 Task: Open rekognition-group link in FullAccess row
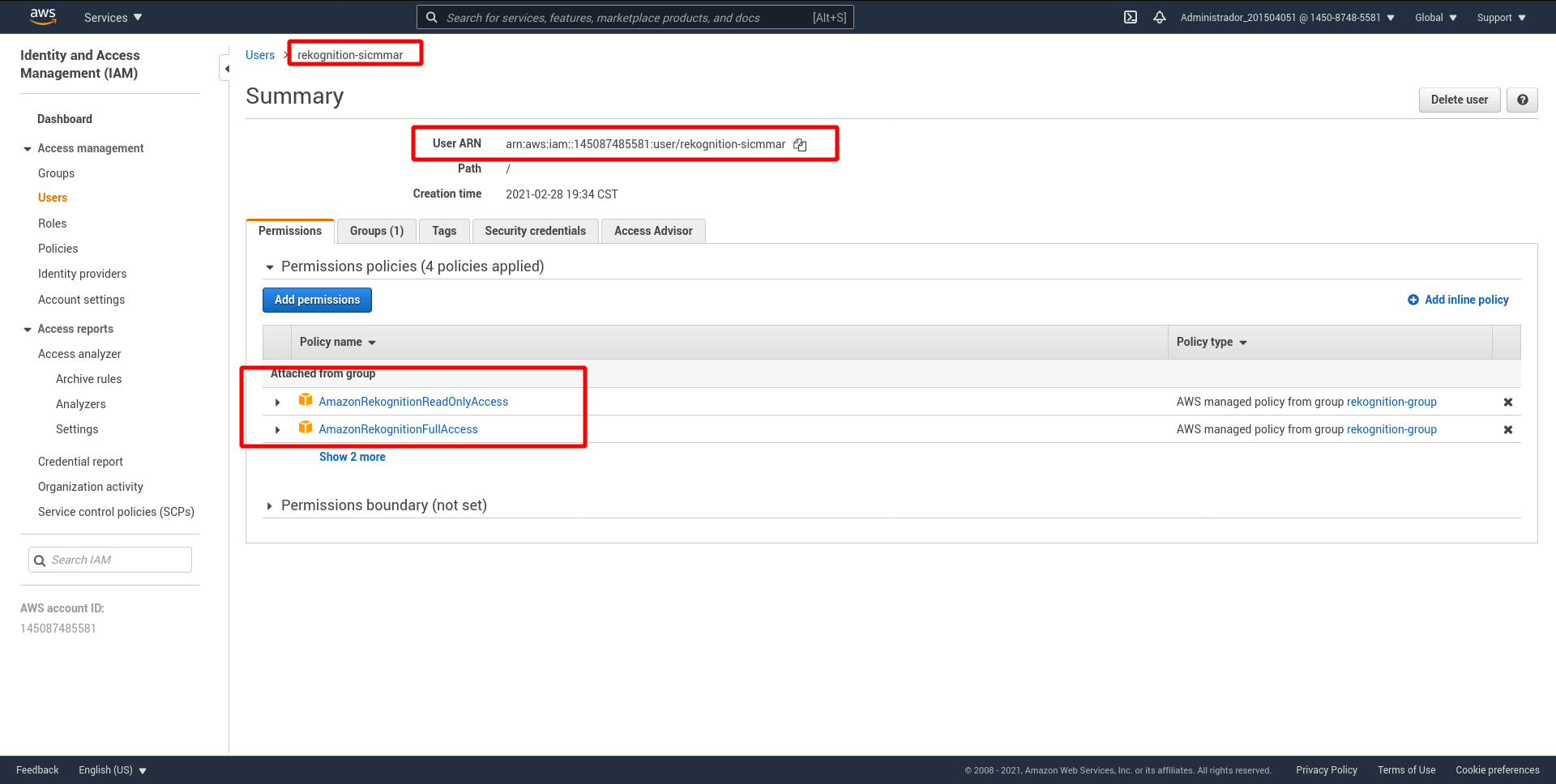[x=1391, y=429]
